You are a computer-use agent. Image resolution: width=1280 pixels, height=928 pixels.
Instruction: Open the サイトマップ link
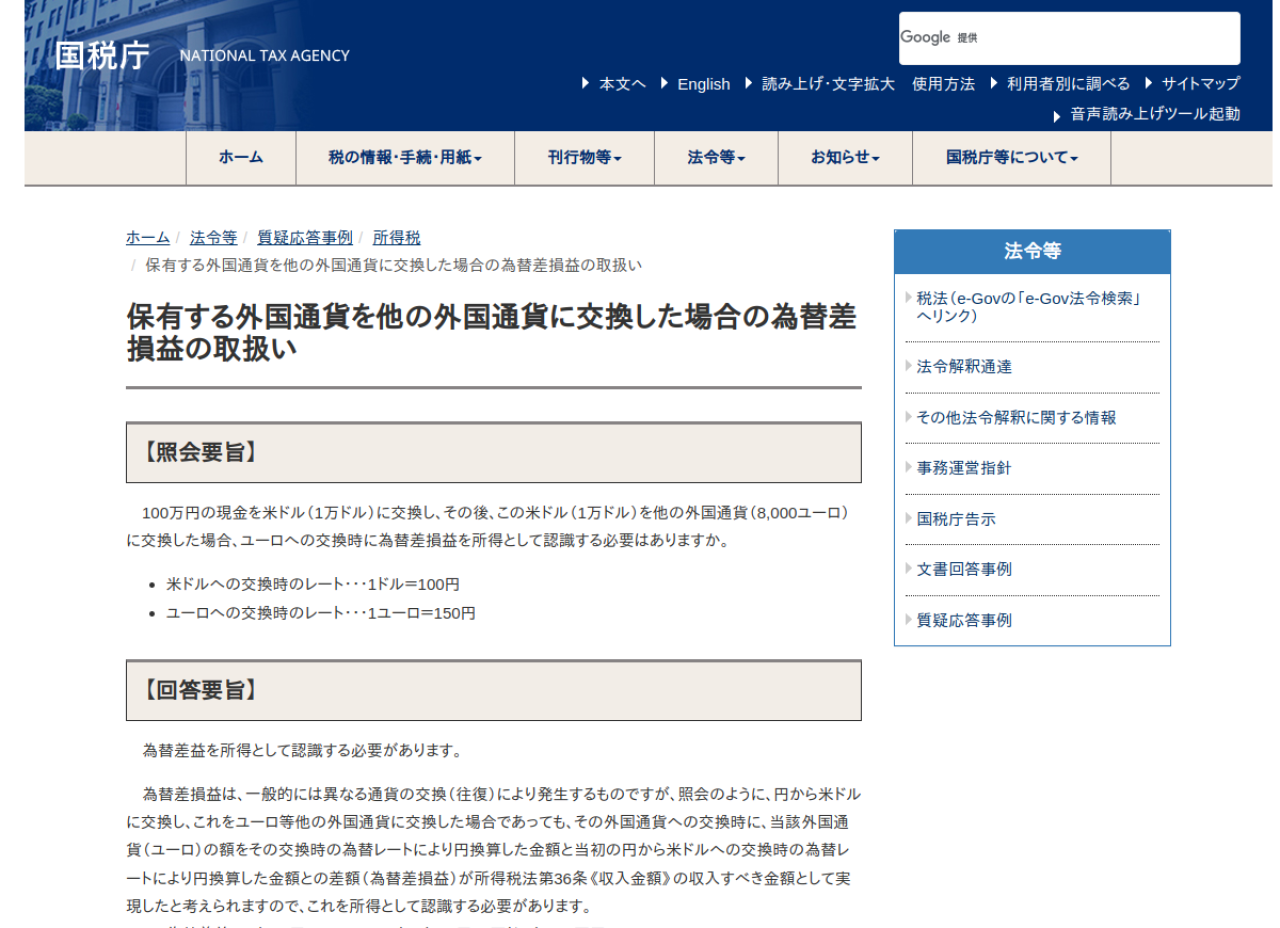[x=1200, y=84]
